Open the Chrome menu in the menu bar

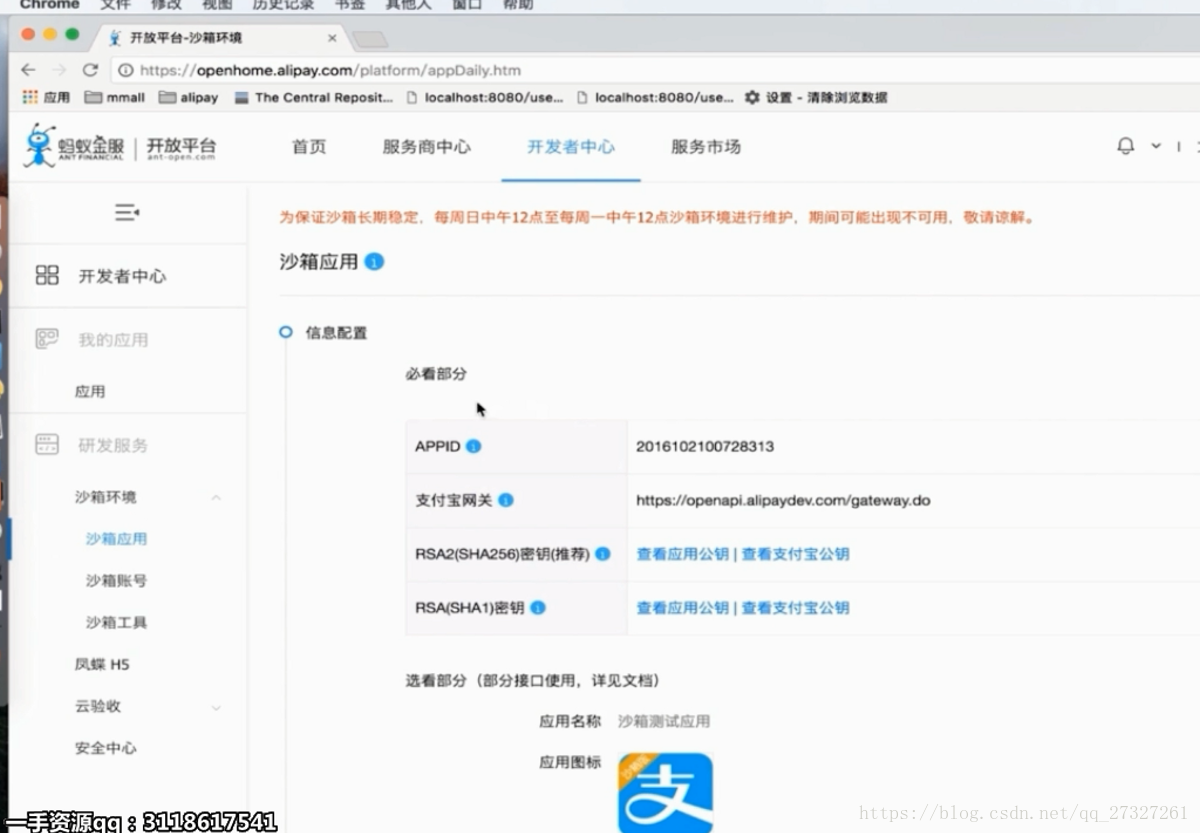(x=49, y=5)
